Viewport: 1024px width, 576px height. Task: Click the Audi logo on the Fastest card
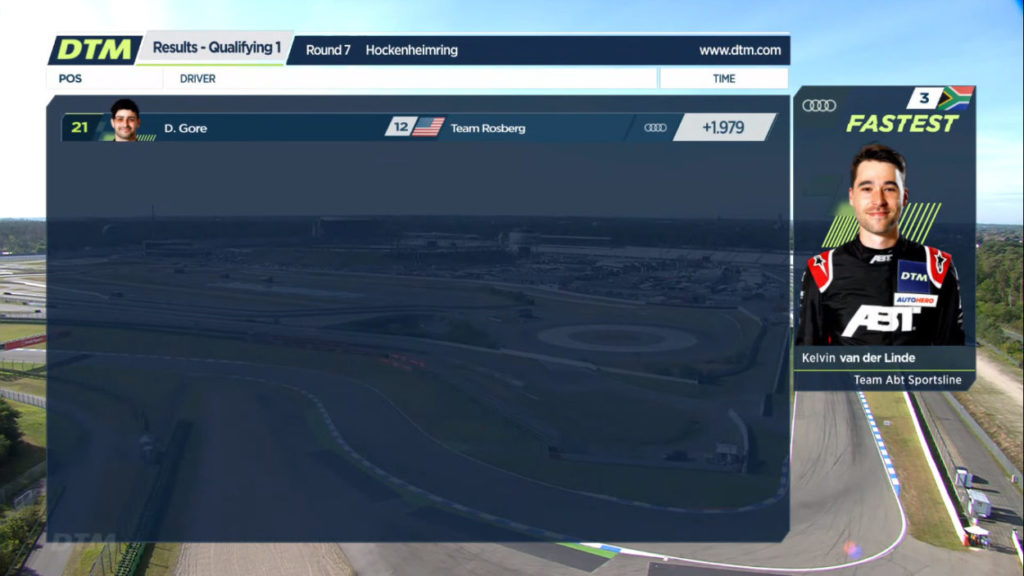pos(819,105)
